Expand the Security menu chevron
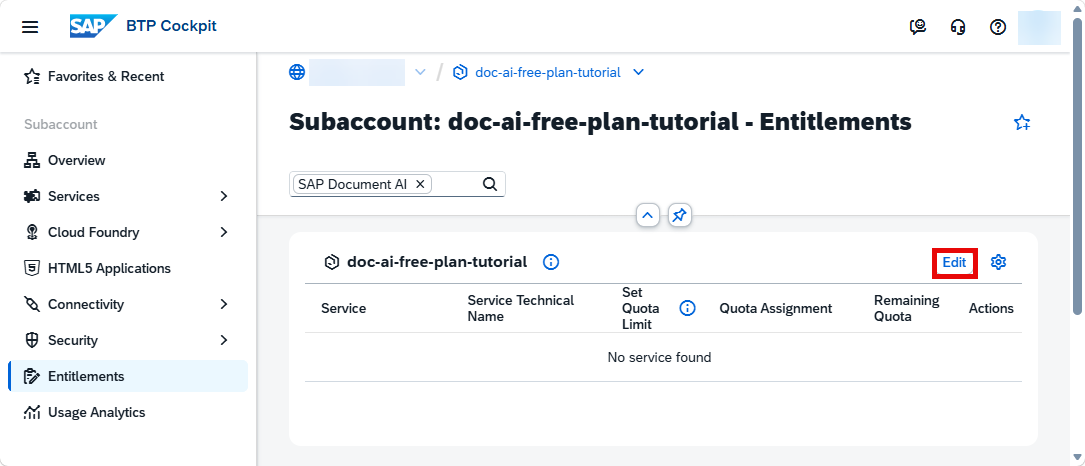Screen dimensions: 1085x466 [224, 340]
